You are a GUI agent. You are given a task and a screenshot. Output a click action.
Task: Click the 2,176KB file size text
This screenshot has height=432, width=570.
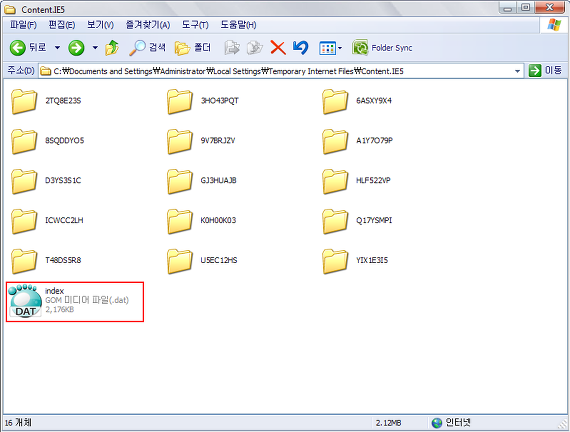60,309
